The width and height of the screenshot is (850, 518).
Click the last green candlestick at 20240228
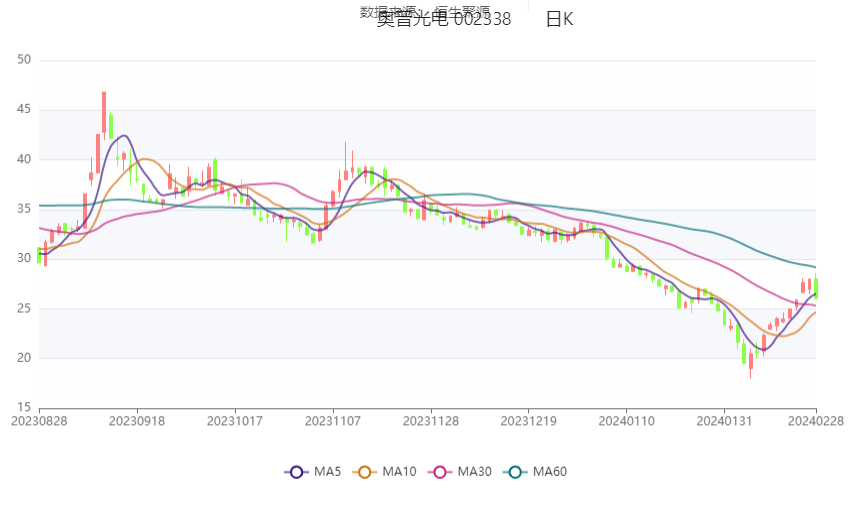(816, 287)
